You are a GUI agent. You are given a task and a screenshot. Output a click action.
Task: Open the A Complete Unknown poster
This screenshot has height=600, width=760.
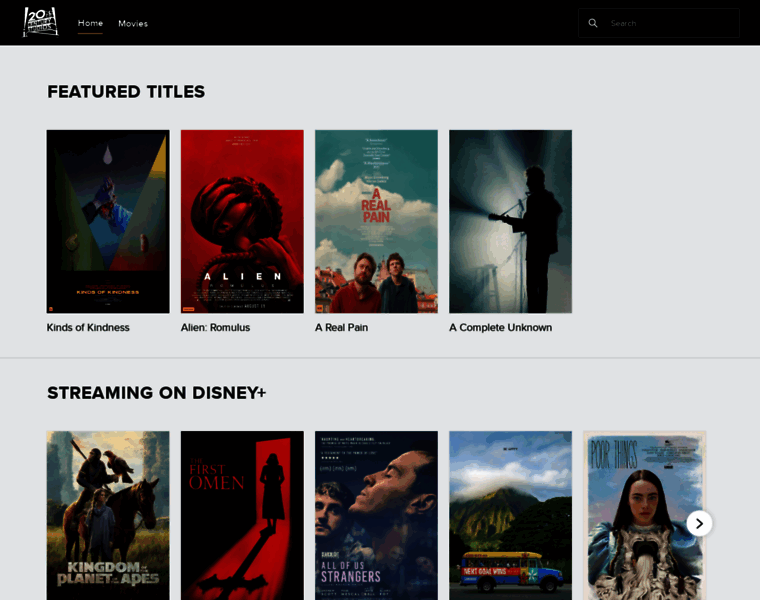[510, 221]
